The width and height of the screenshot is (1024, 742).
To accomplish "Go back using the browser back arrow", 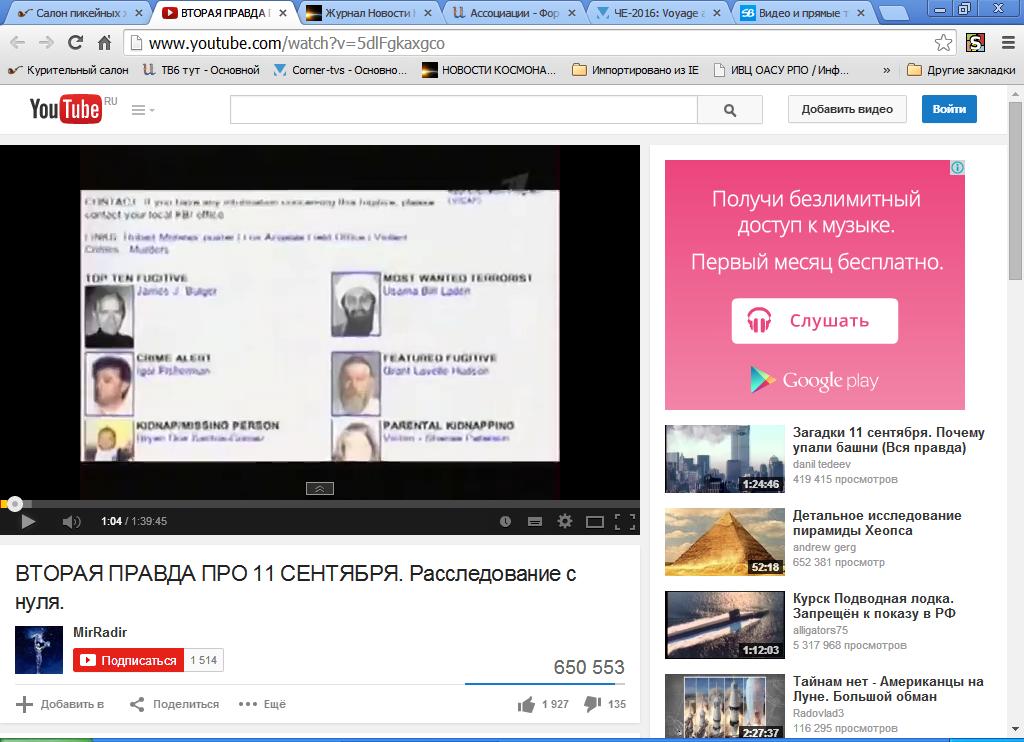I will click(17, 43).
